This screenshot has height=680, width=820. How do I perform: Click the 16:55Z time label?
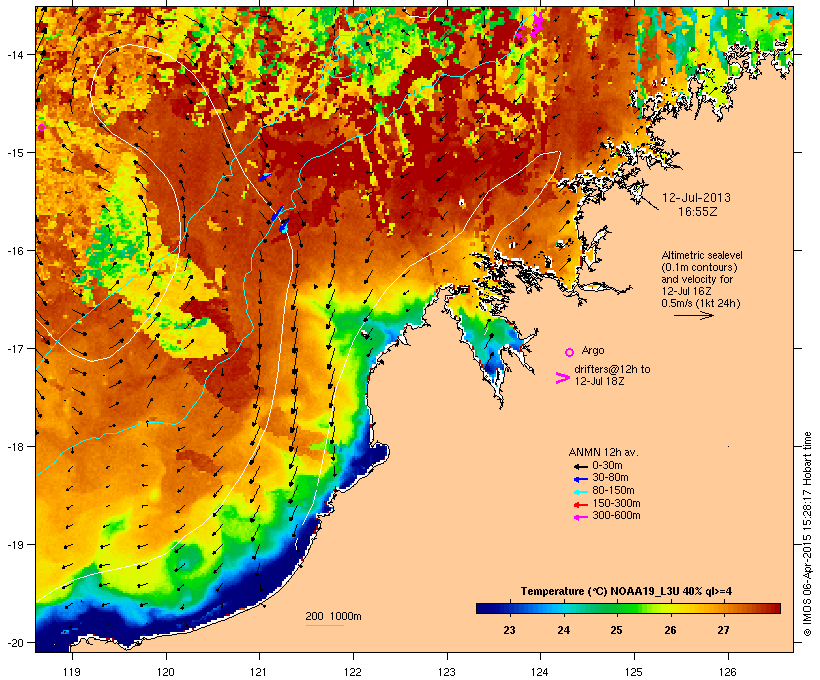[x=698, y=212]
